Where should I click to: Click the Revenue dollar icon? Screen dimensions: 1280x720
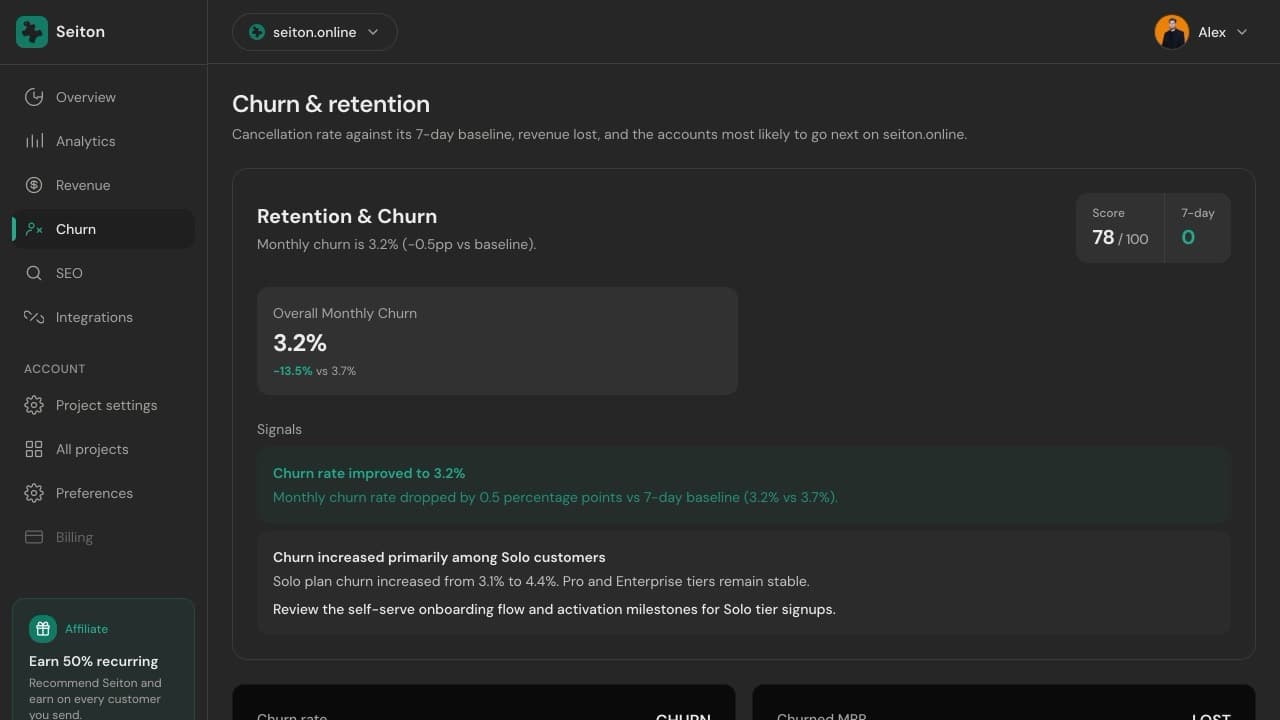click(x=34, y=185)
